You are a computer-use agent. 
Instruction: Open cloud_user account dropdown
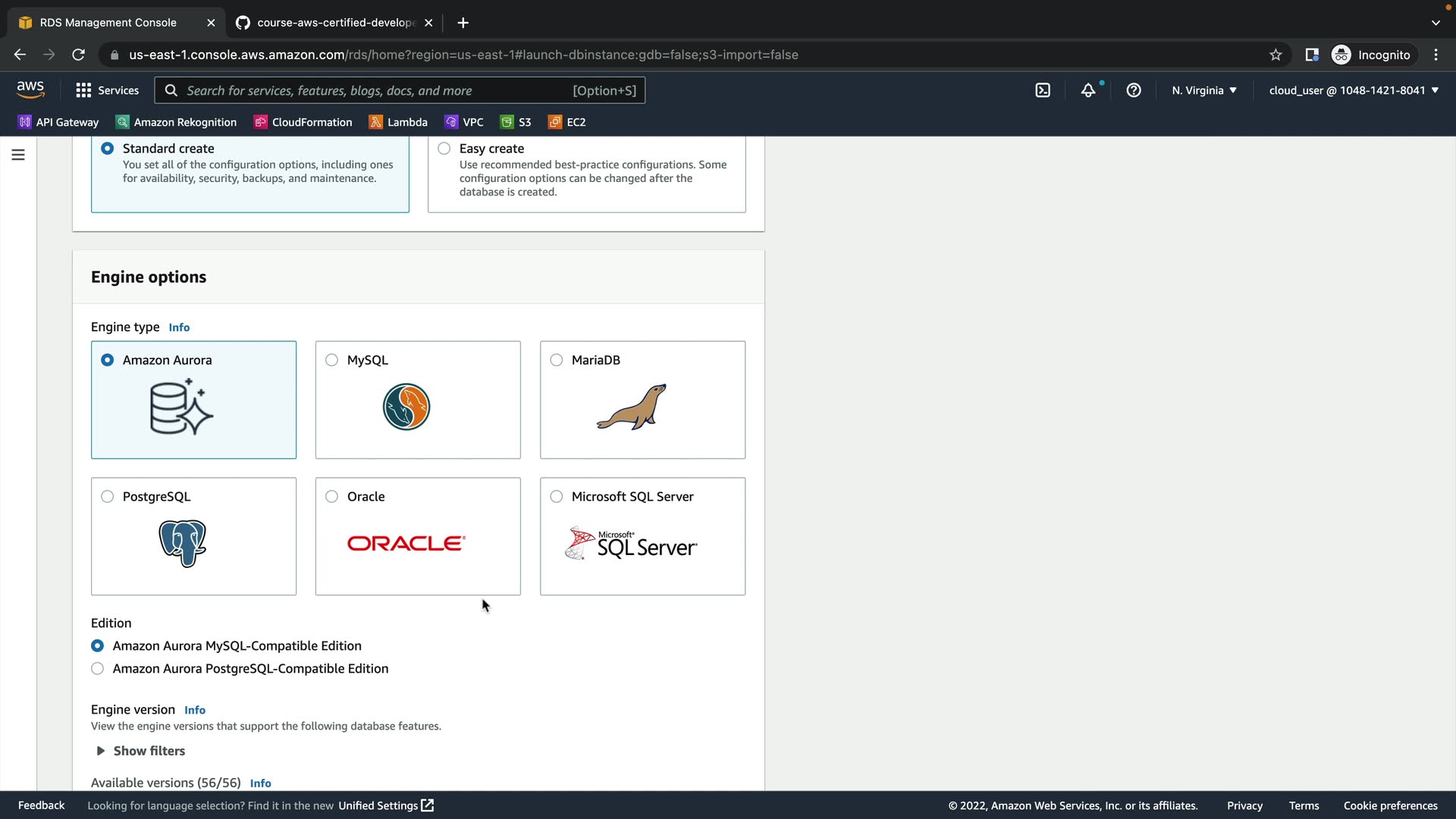click(x=1354, y=90)
